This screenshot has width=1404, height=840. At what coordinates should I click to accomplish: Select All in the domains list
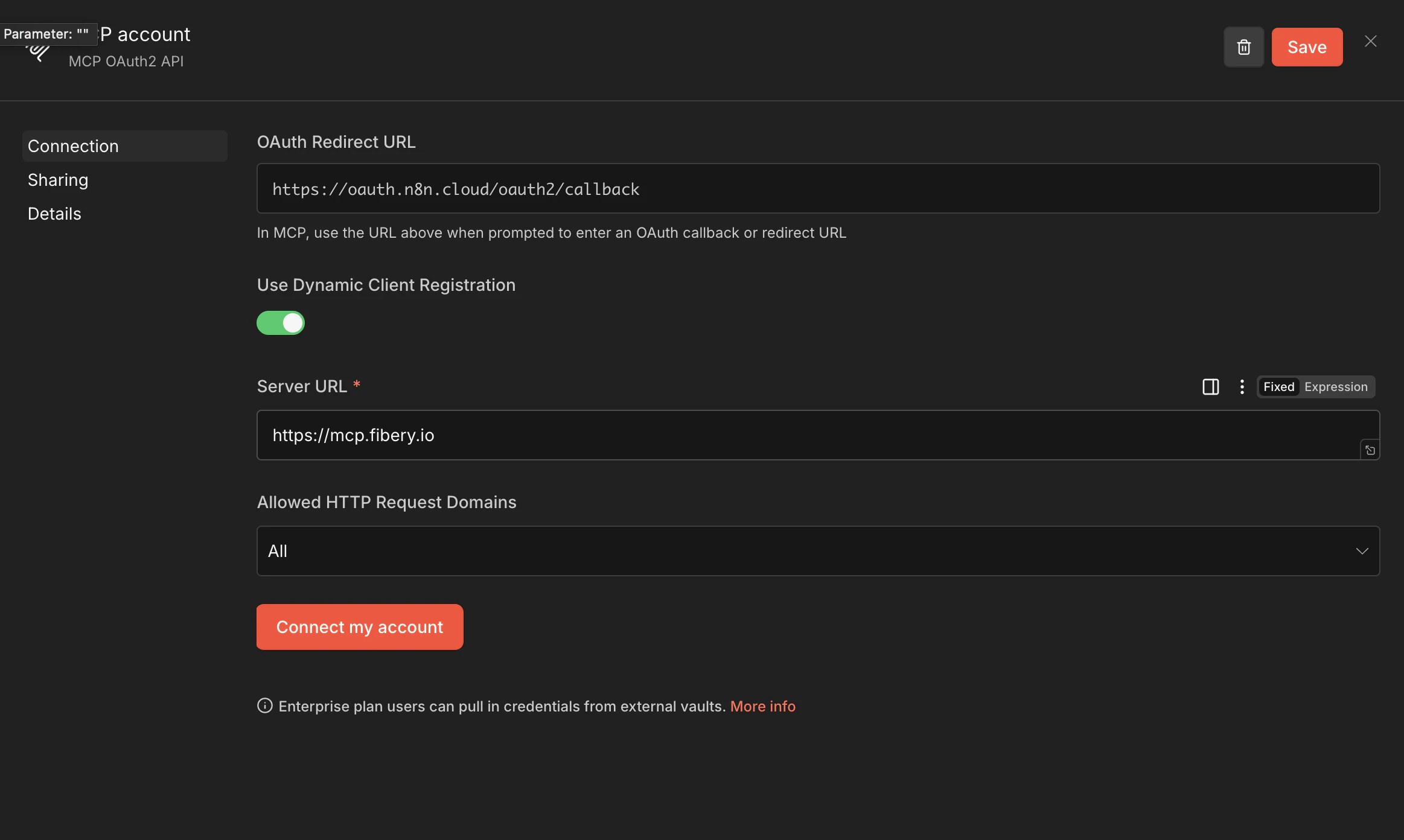pos(278,550)
